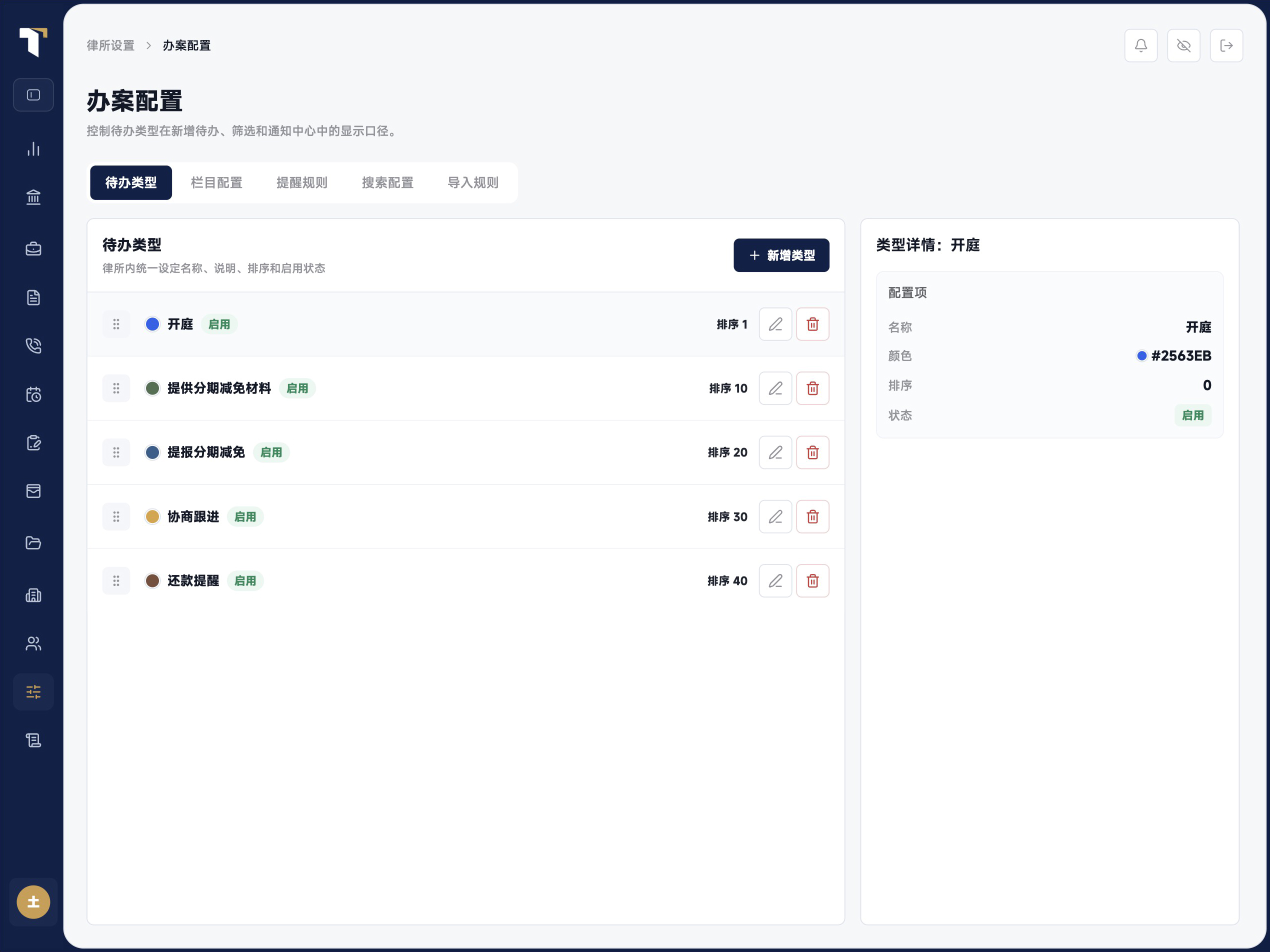Open the calendar clock sidebar icon
The image size is (1270, 952).
point(33,394)
